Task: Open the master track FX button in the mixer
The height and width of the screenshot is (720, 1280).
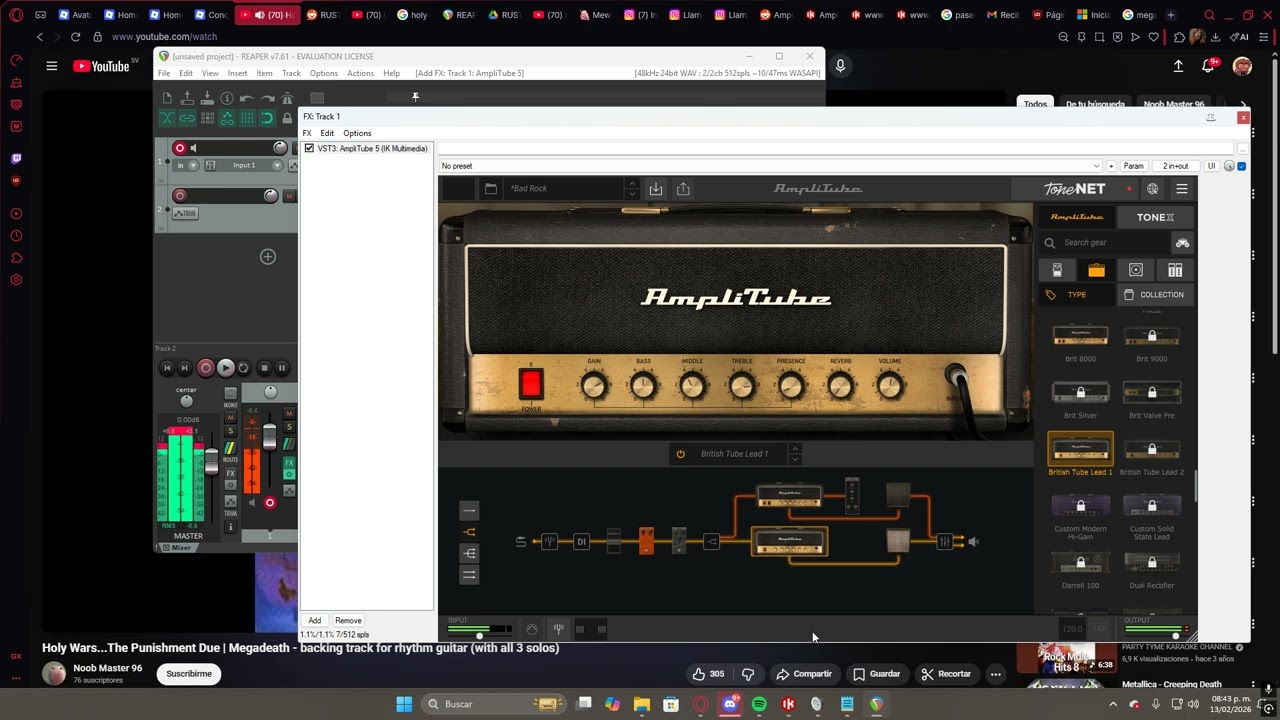Action: click(x=230, y=473)
